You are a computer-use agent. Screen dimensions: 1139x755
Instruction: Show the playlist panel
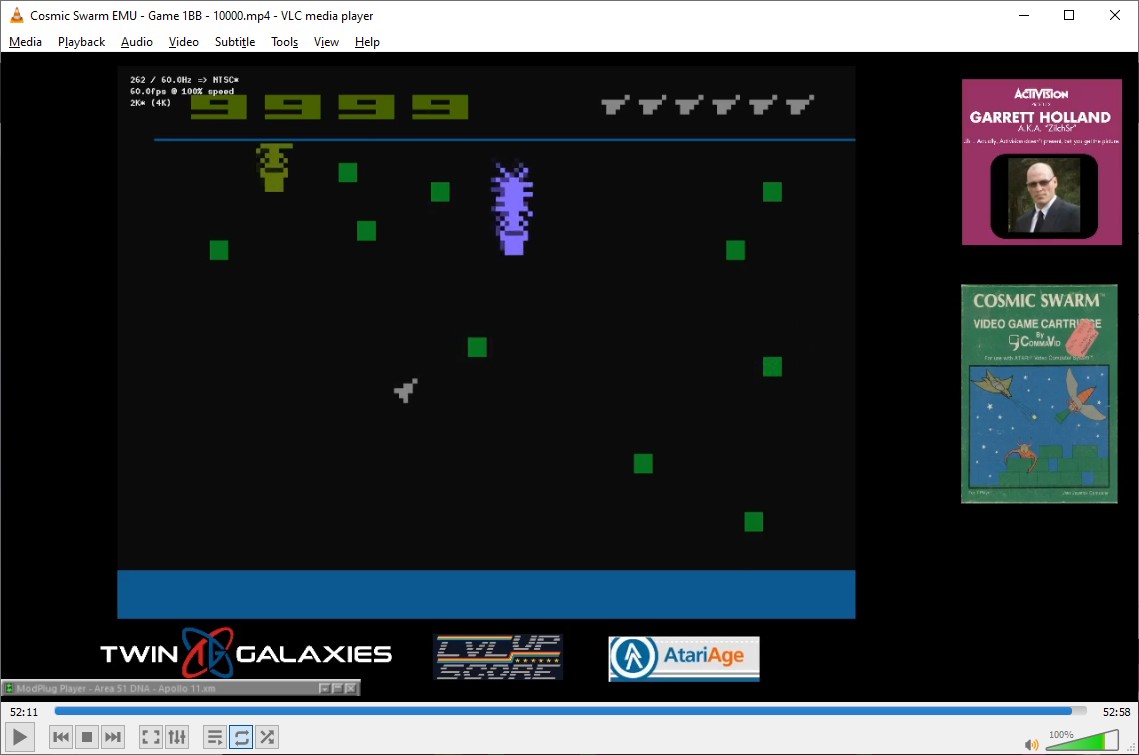(215, 737)
